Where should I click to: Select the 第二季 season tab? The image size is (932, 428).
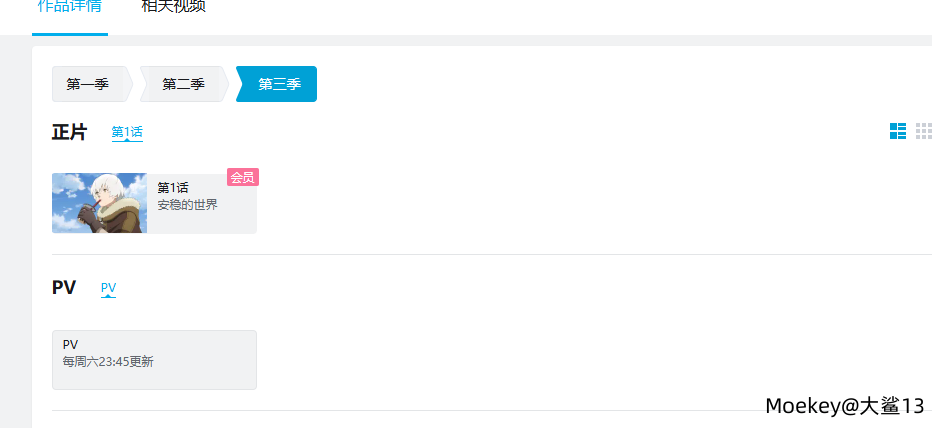point(183,84)
